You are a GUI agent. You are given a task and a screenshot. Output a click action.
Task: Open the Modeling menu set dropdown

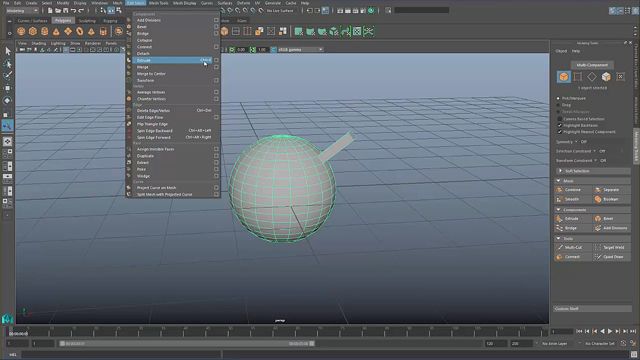tap(22, 11)
